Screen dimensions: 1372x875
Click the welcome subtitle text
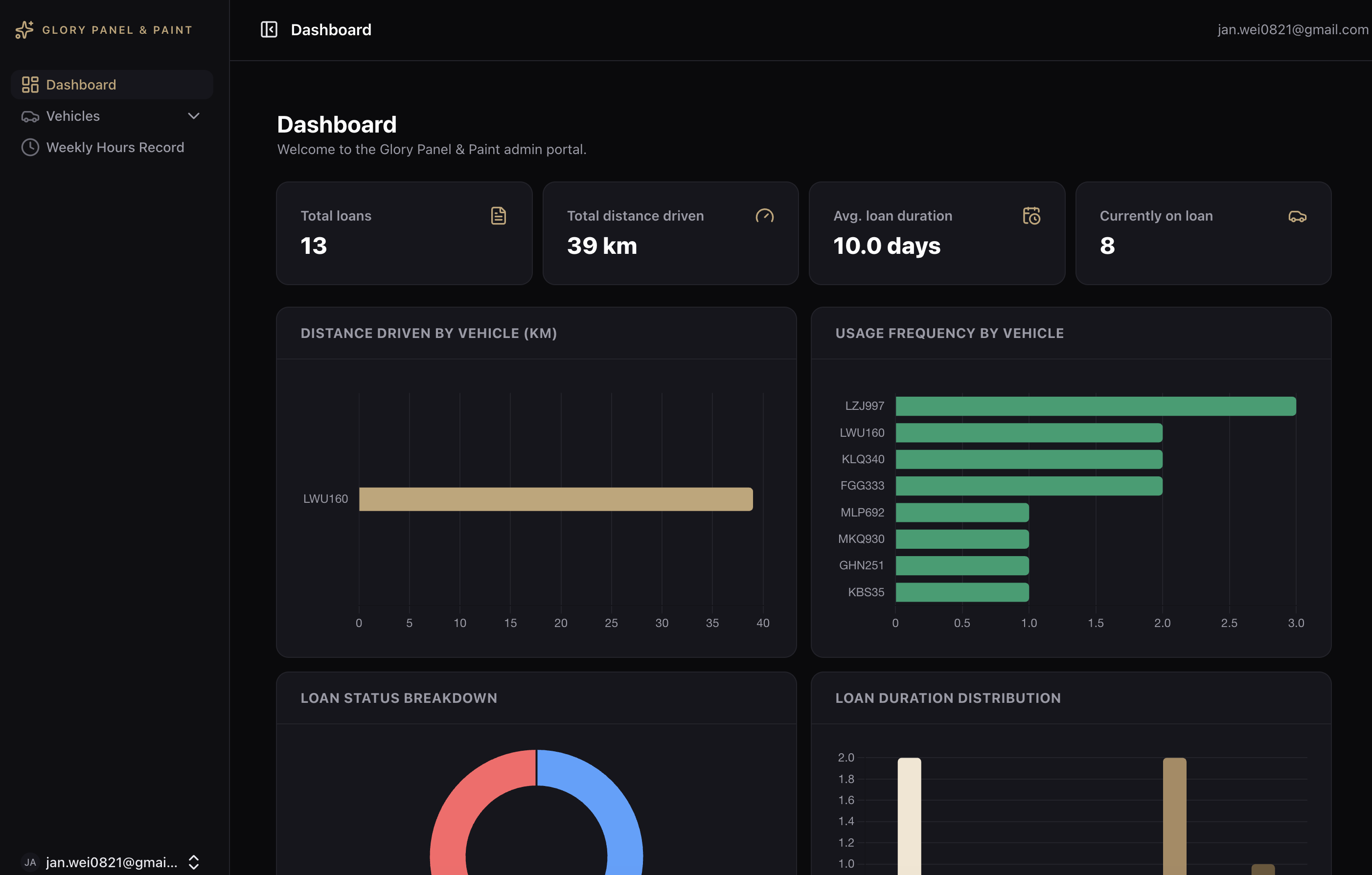[x=432, y=150]
